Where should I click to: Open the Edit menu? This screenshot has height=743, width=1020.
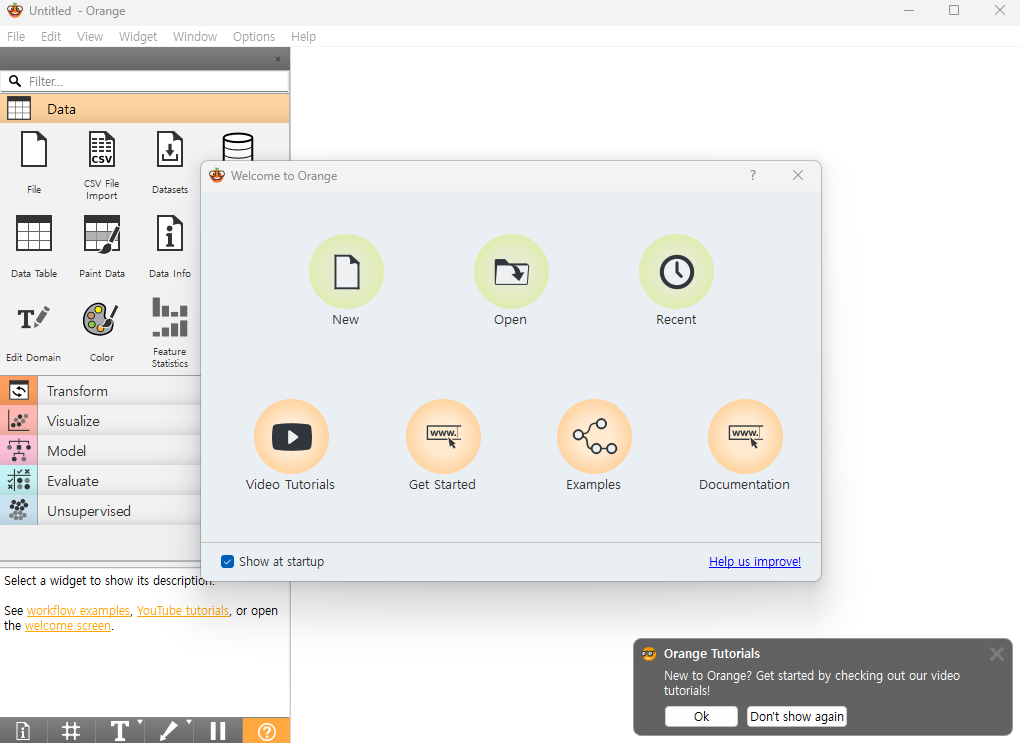[x=51, y=36]
